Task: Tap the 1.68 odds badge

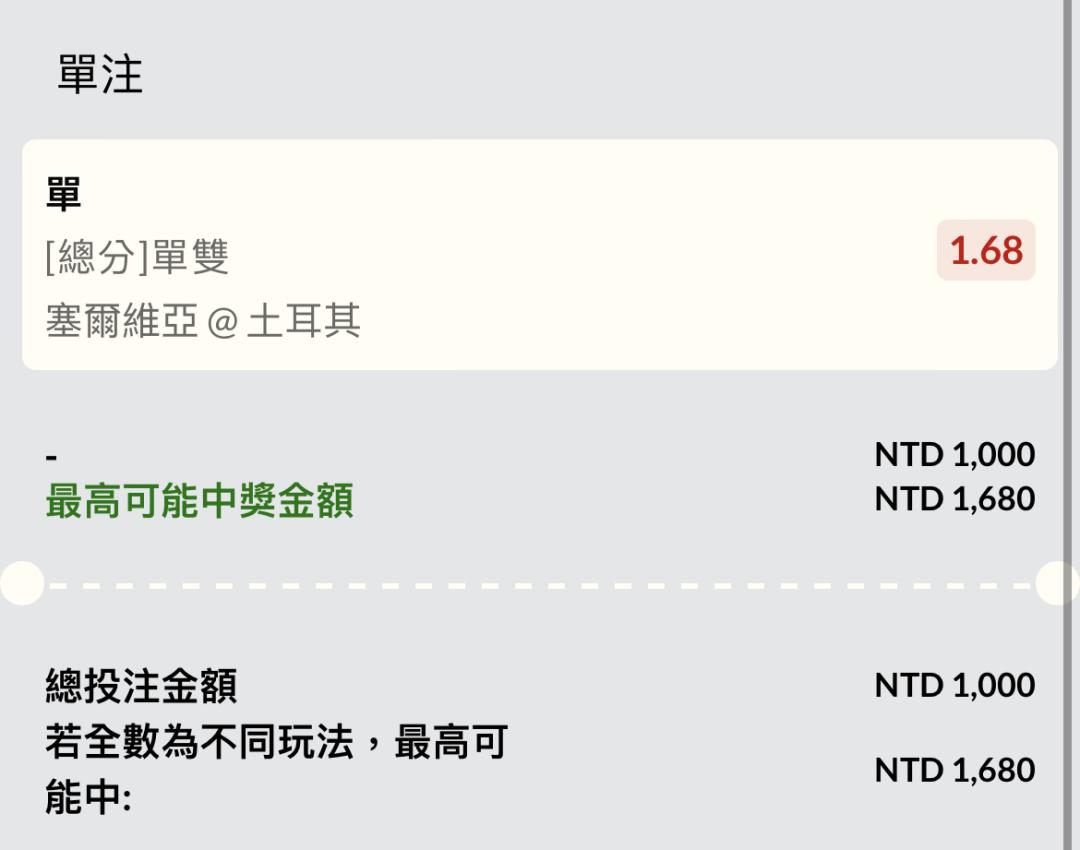Action: (x=986, y=250)
